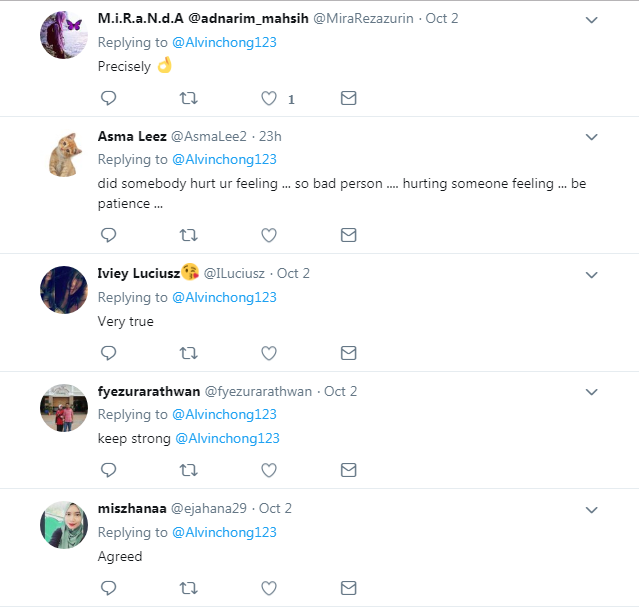This screenshot has height=607, width=639.
Task: Open @Alvinchong123 mention in "keep strong" tweet
Action: (227, 438)
